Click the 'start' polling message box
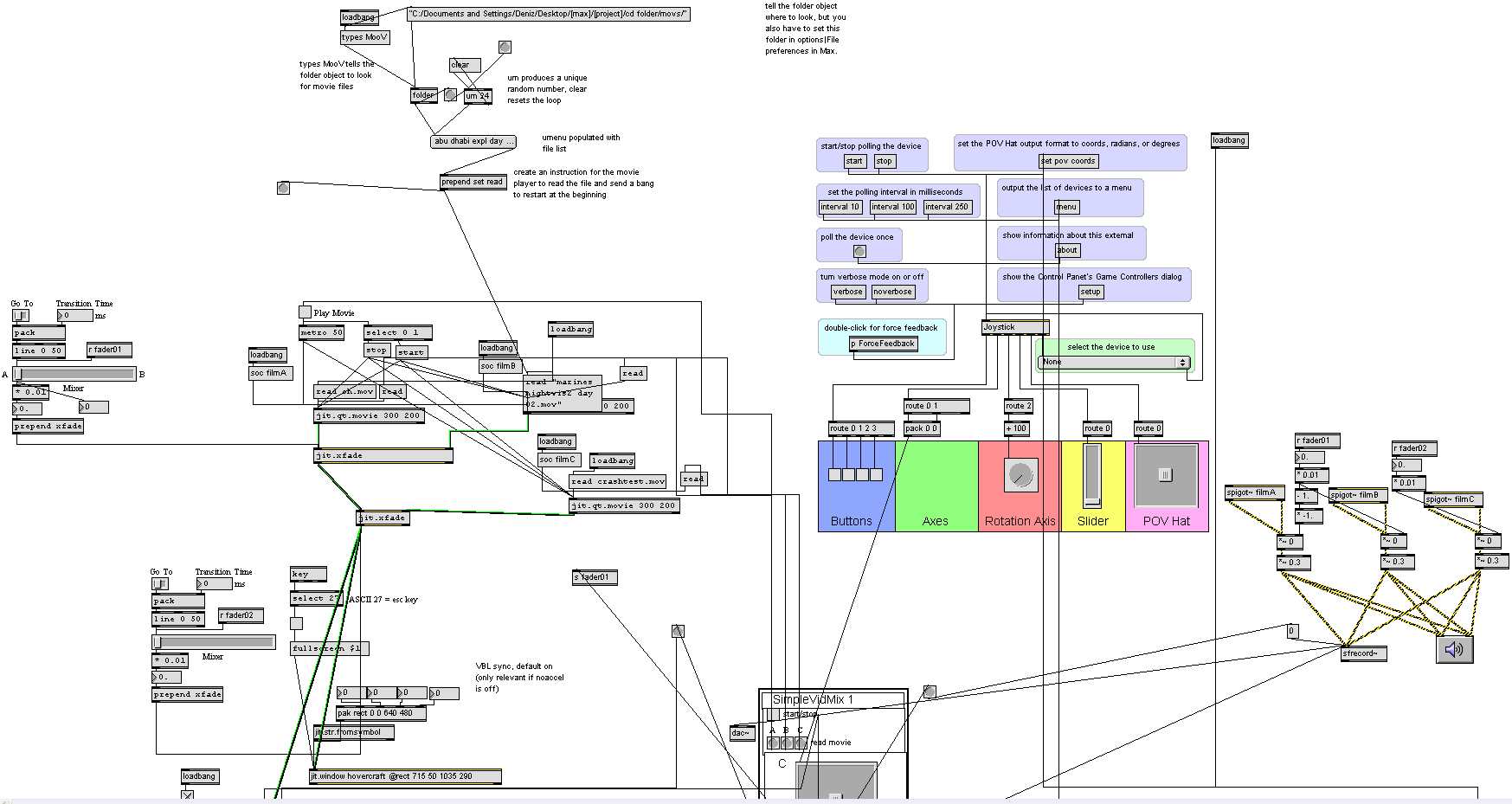This screenshot has width=1512, height=804. pyautogui.click(x=854, y=161)
